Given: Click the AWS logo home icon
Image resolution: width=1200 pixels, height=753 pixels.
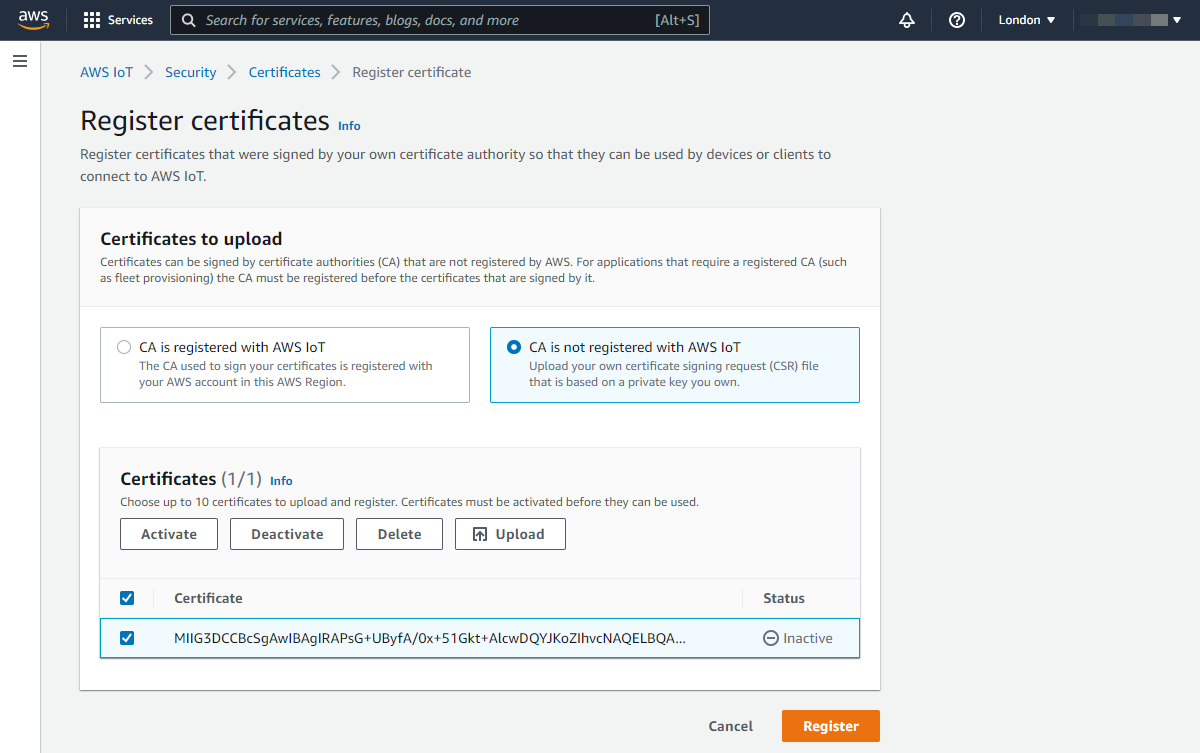Looking at the screenshot, I should 34,20.
